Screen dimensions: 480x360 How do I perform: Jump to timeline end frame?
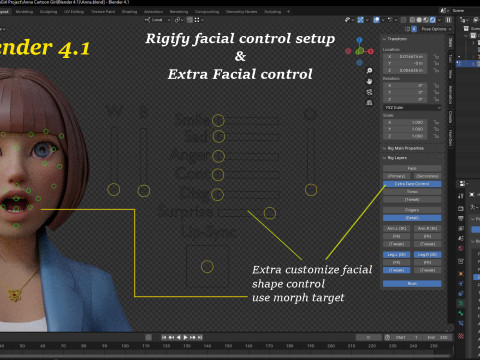[x=200, y=337]
